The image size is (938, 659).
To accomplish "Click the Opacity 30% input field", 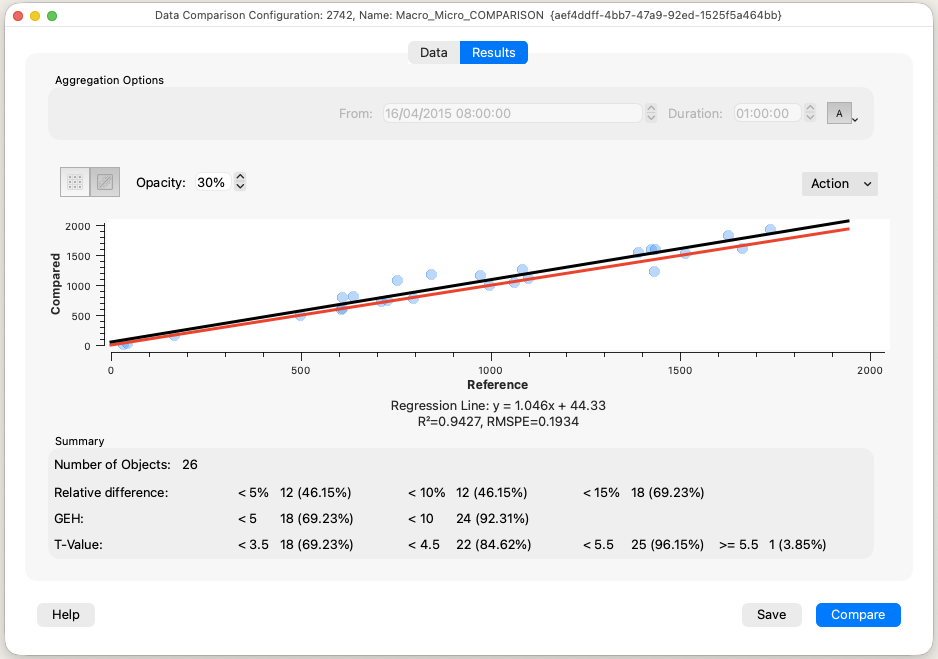I will 212,182.
